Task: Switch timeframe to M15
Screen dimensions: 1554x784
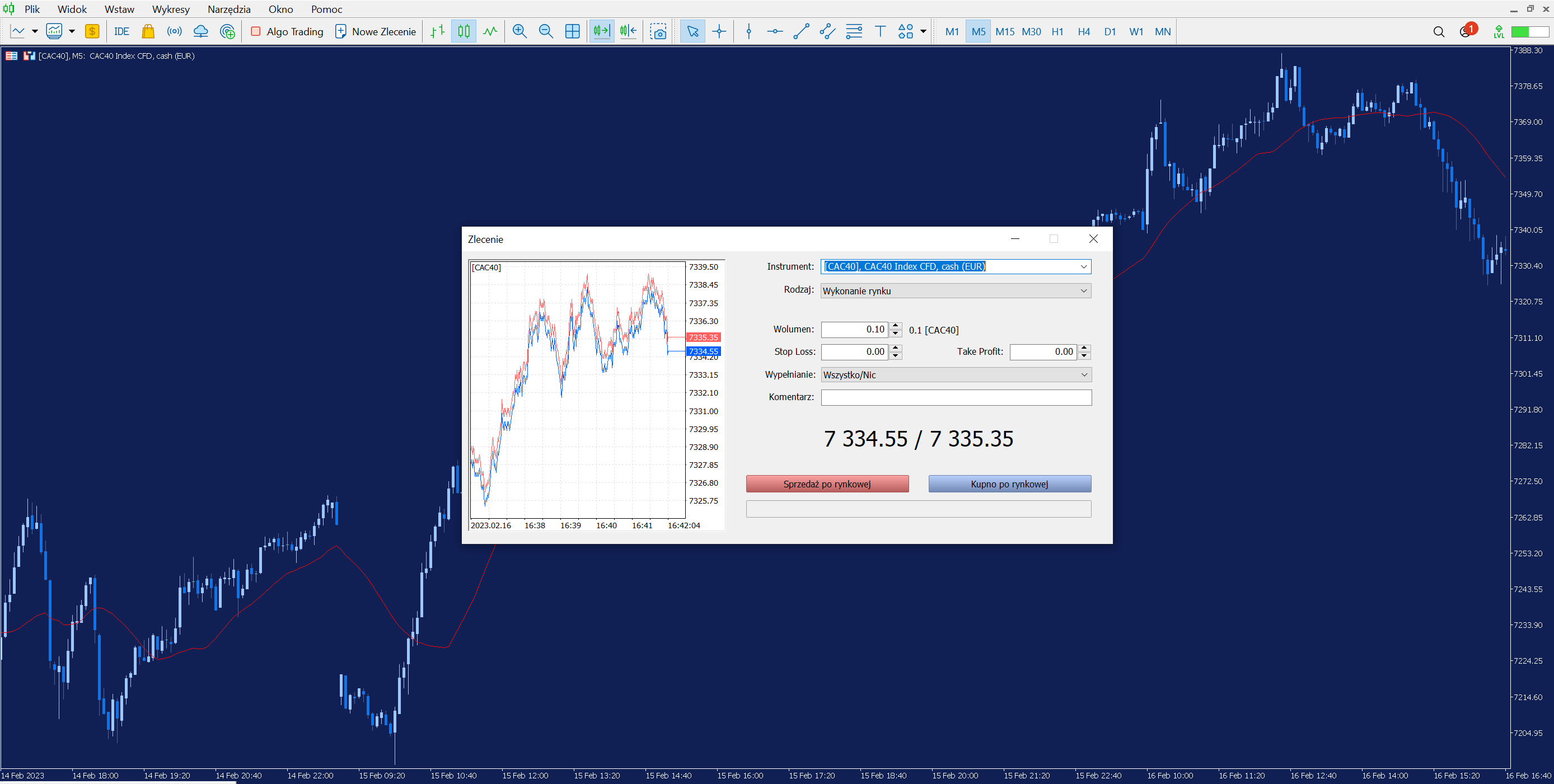Action: tap(1004, 31)
